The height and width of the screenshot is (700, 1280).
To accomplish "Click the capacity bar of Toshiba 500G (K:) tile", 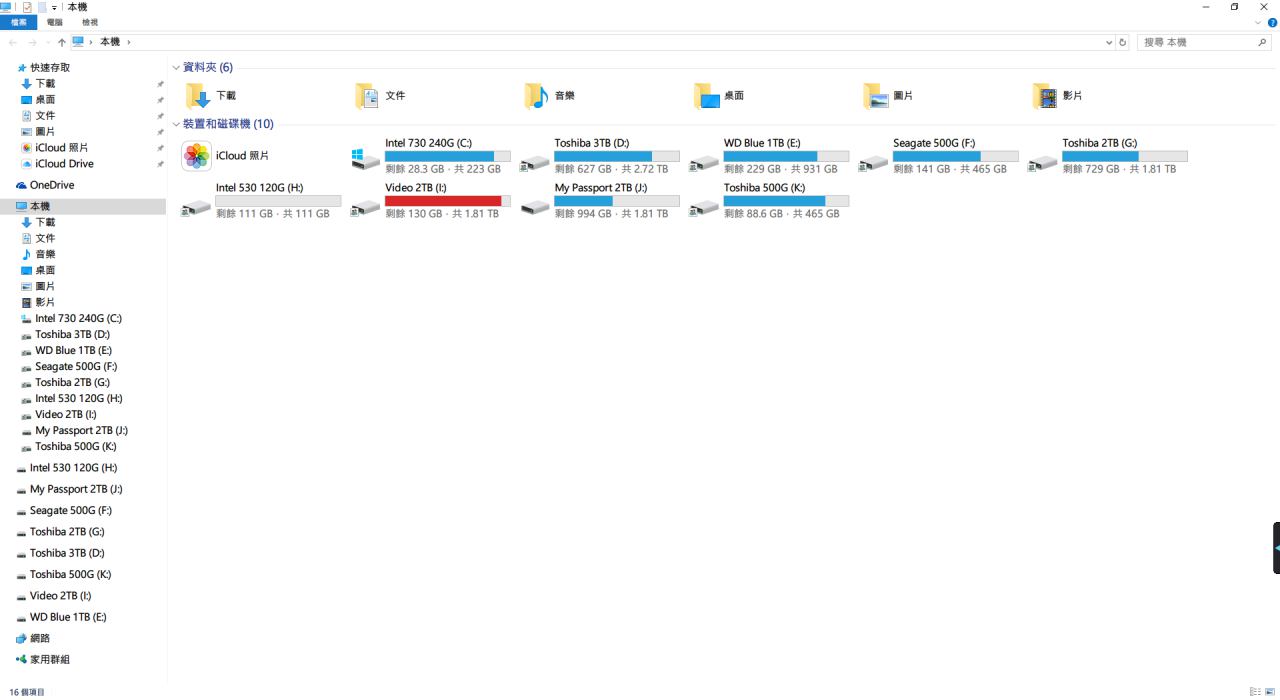I will (786, 201).
